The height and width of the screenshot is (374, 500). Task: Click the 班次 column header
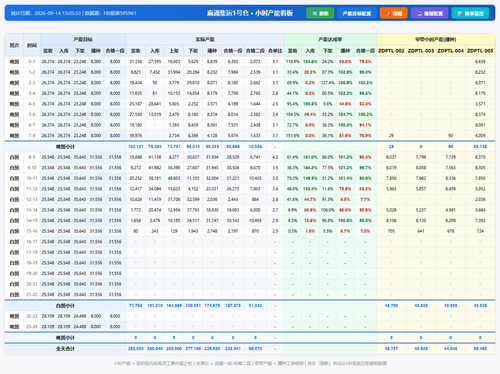(x=14, y=45)
